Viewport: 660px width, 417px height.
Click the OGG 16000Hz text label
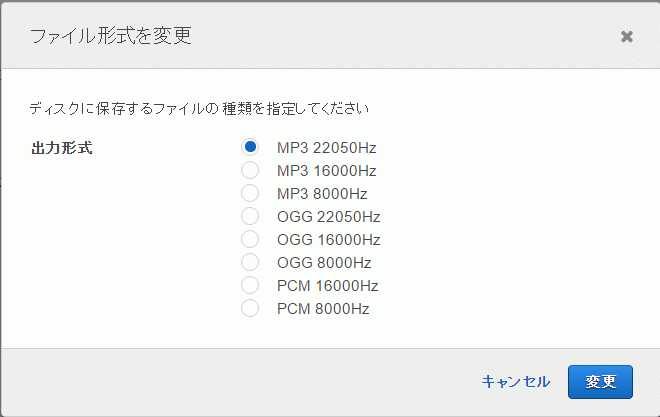329,240
